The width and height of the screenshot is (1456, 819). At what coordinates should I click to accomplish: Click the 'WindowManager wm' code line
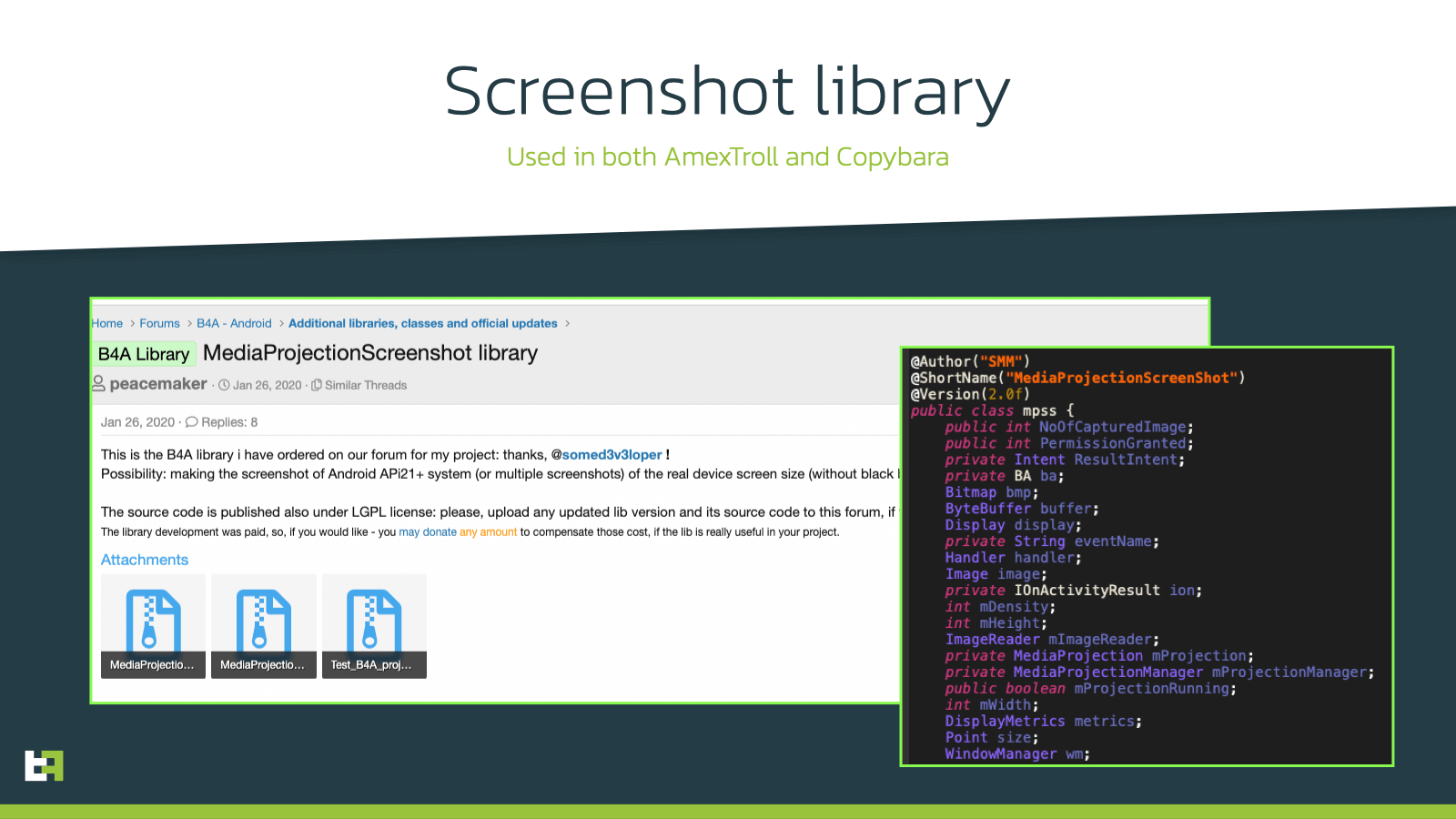coord(1017,754)
